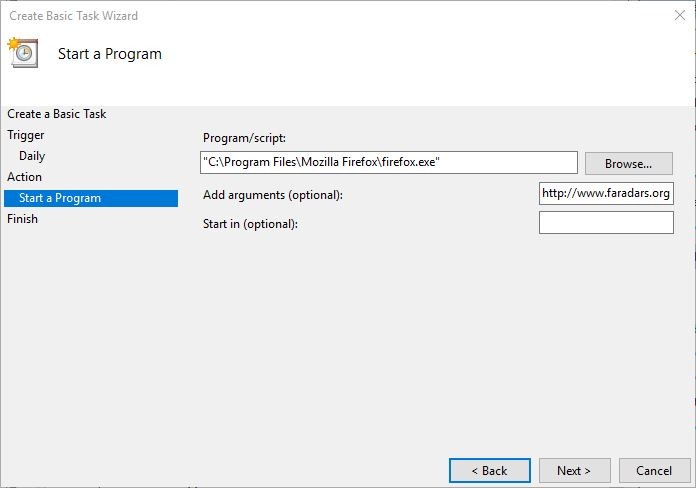
Task: Click the Start a Program page heading
Action: coord(109,54)
